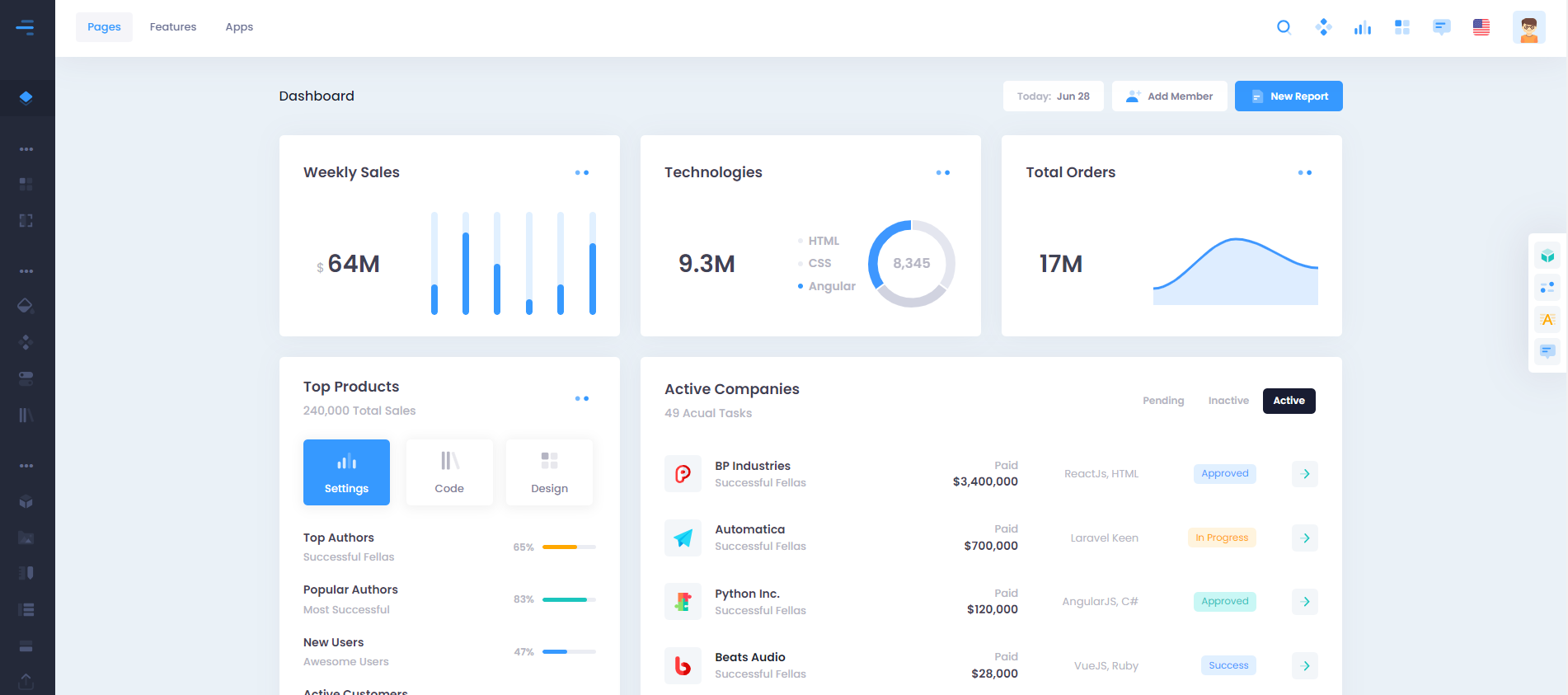Open Beats Audio row arrow
This screenshot has height=695, width=1568.
coord(1305,666)
